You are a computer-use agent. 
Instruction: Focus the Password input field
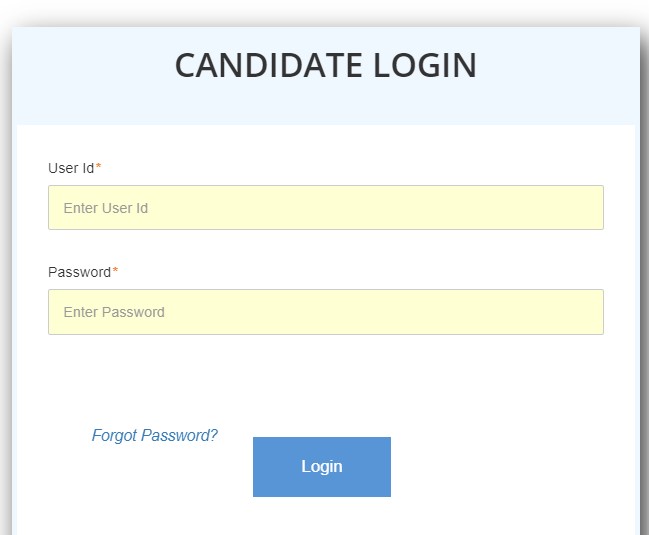coord(325,312)
